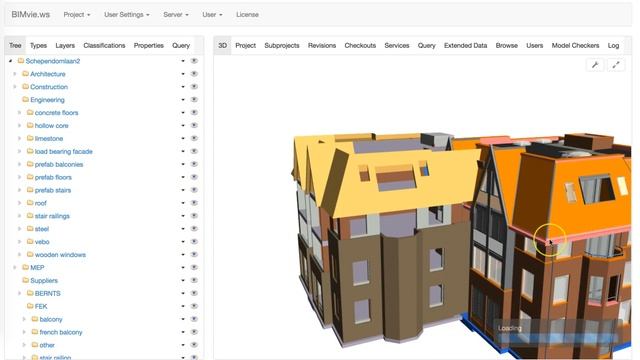
Task: Open the Services tab
Action: tap(397, 45)
